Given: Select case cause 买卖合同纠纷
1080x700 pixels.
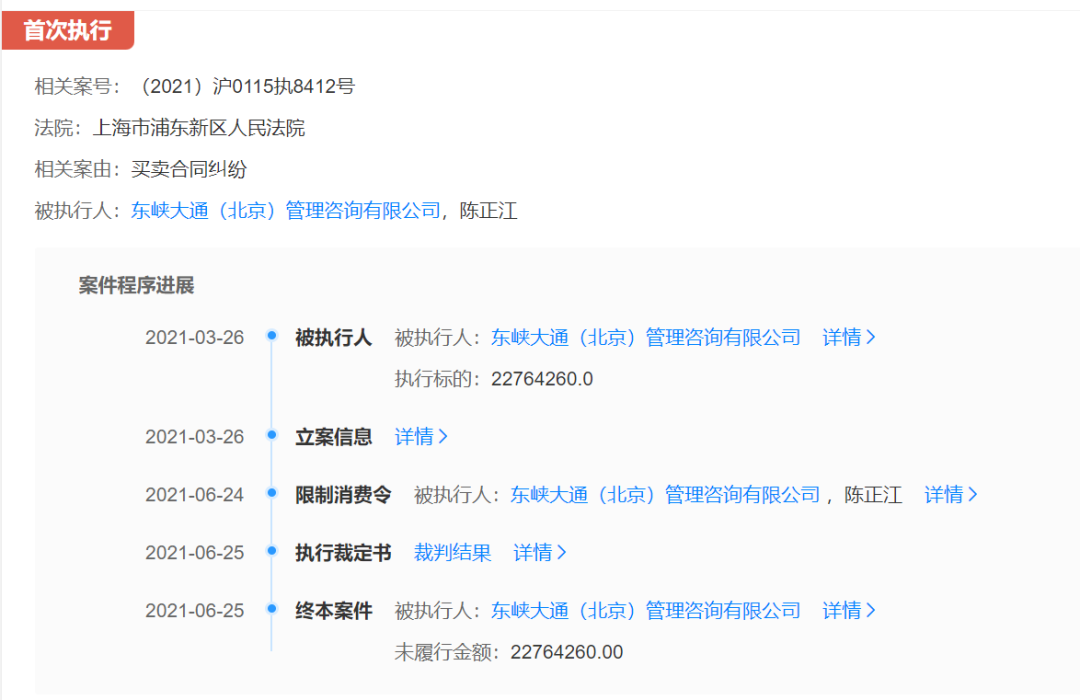Looking at the screenshot, I should [x=189, y=169].
